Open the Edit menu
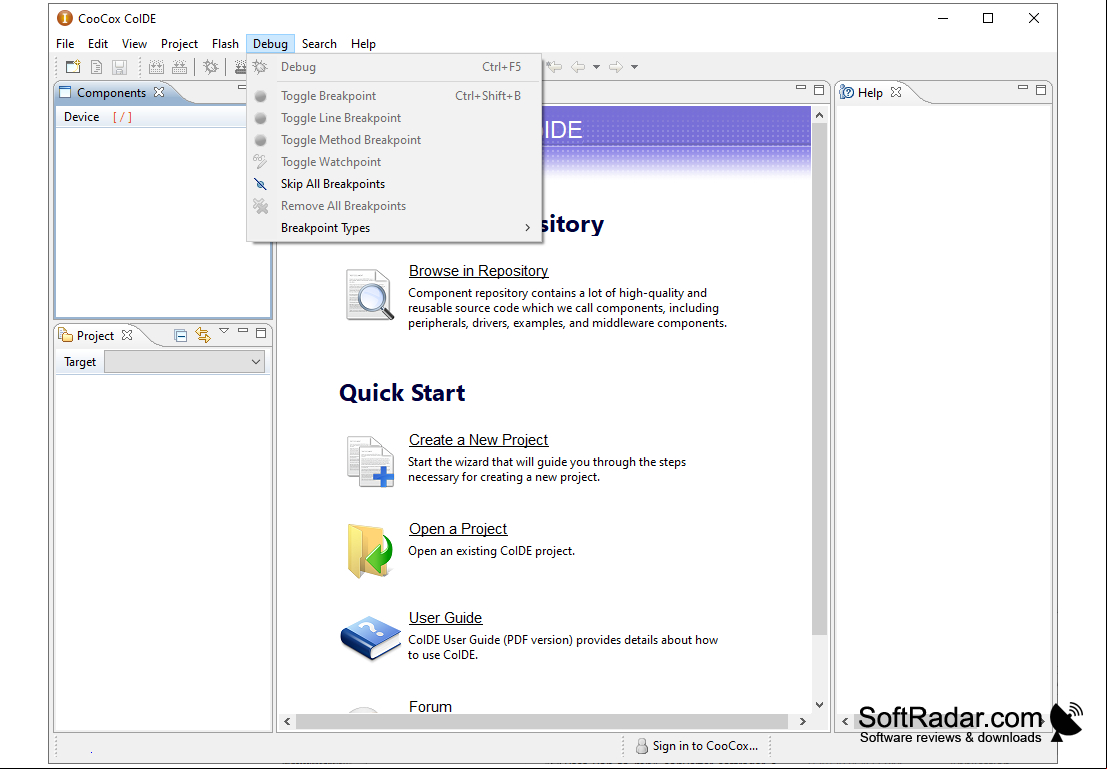This screenshot has width=1107, height=769. [97, 44]
